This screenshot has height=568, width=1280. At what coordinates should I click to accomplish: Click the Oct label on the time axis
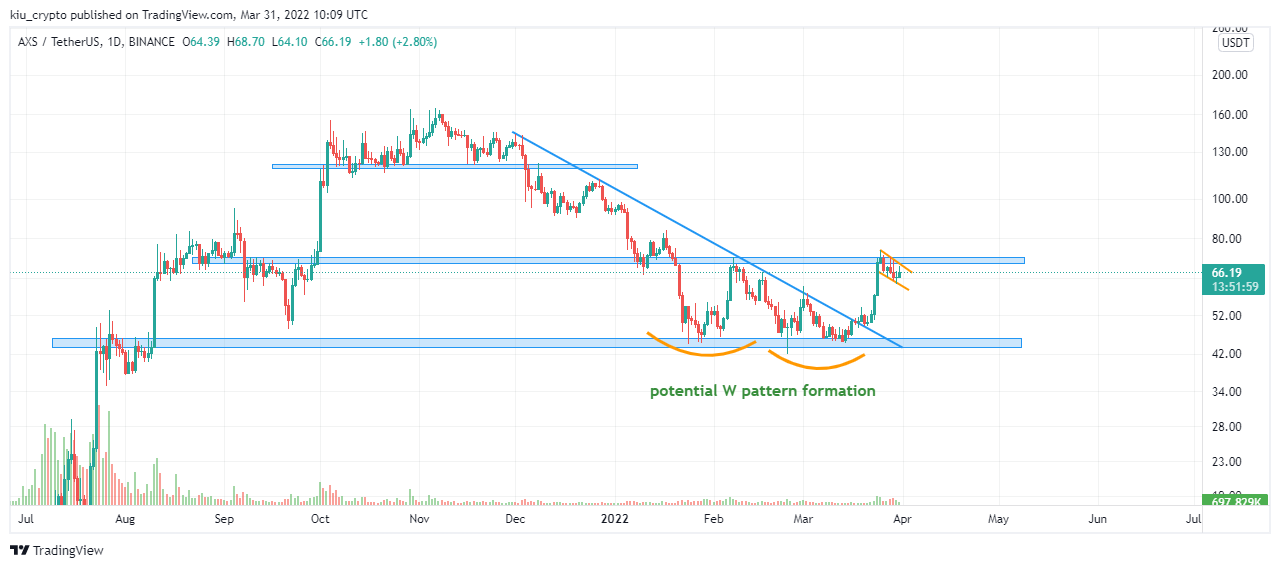click(320, 520)
